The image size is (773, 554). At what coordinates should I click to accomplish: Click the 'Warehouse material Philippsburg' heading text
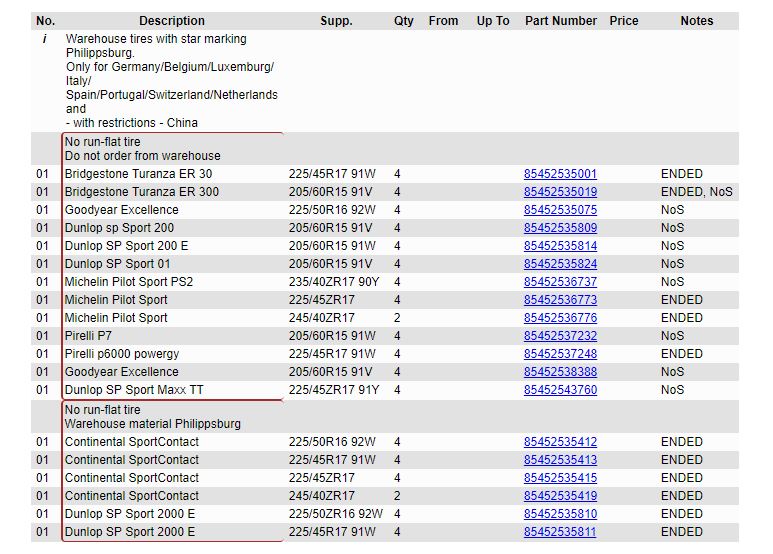tap(152, 424)
